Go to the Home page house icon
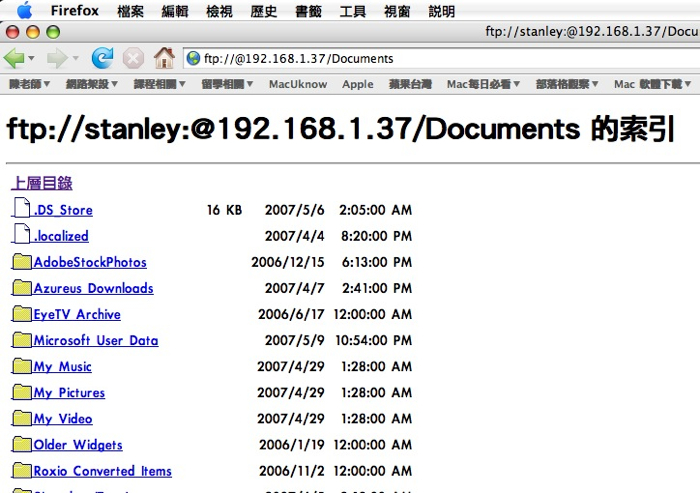 point(164,58)
